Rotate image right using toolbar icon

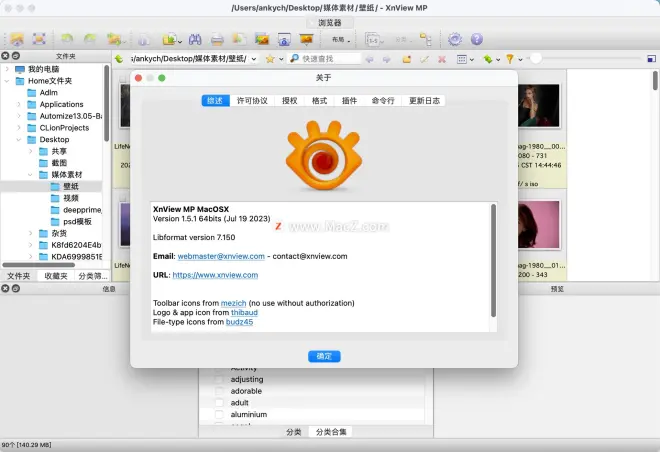tap(90, 39)
